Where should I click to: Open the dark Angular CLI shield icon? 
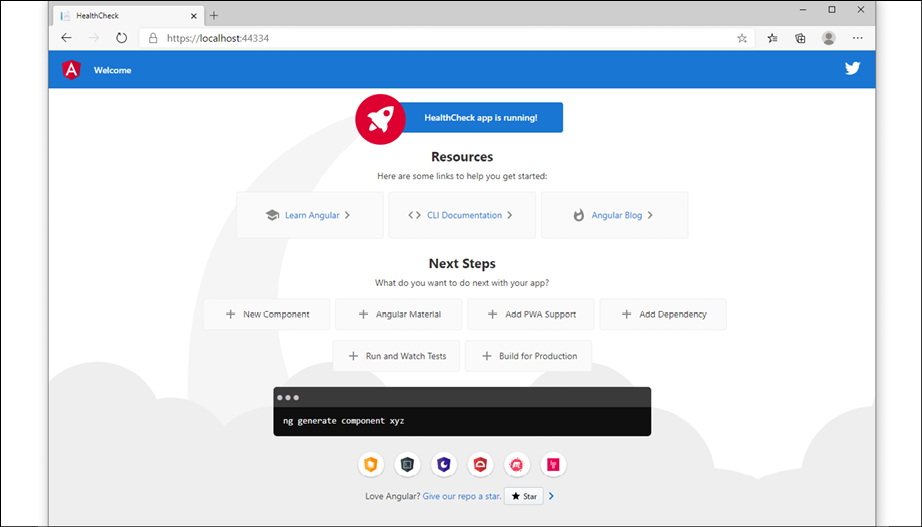[407, 465]
